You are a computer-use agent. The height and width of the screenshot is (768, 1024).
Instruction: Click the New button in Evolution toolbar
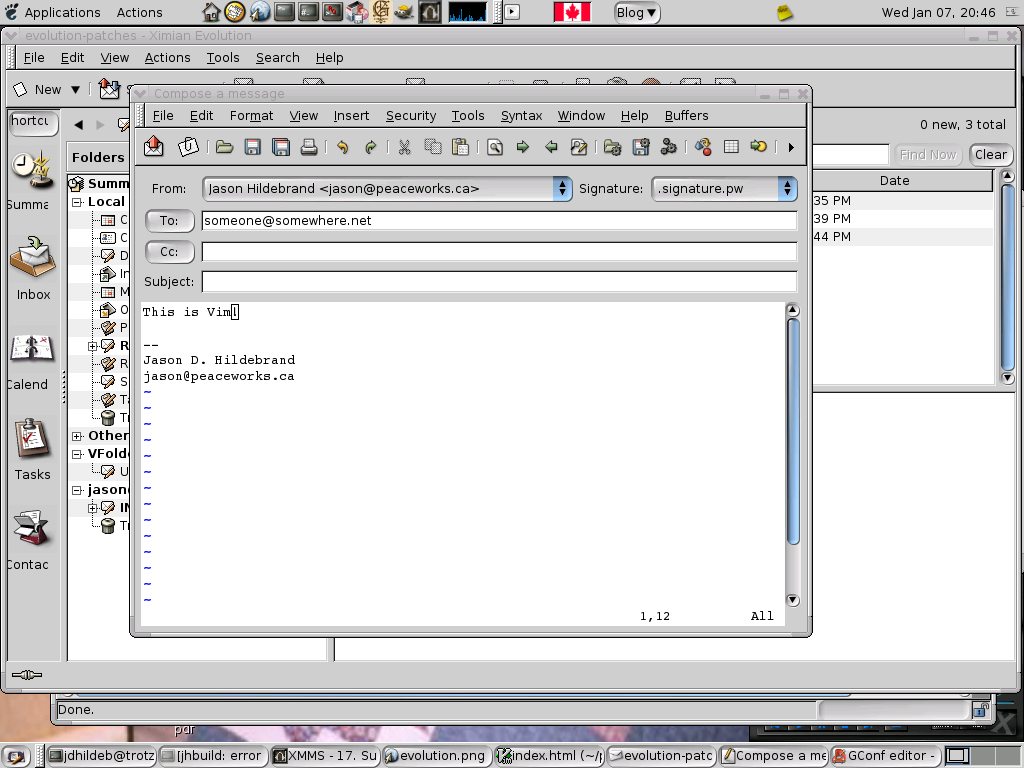(x=40, y=89)
